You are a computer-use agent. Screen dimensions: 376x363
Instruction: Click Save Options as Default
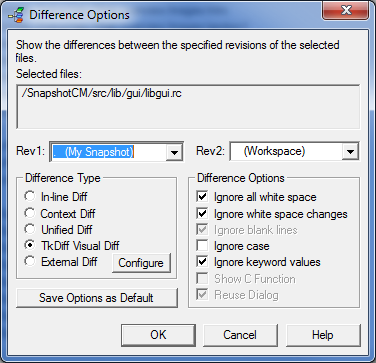[x=97, y=298]
